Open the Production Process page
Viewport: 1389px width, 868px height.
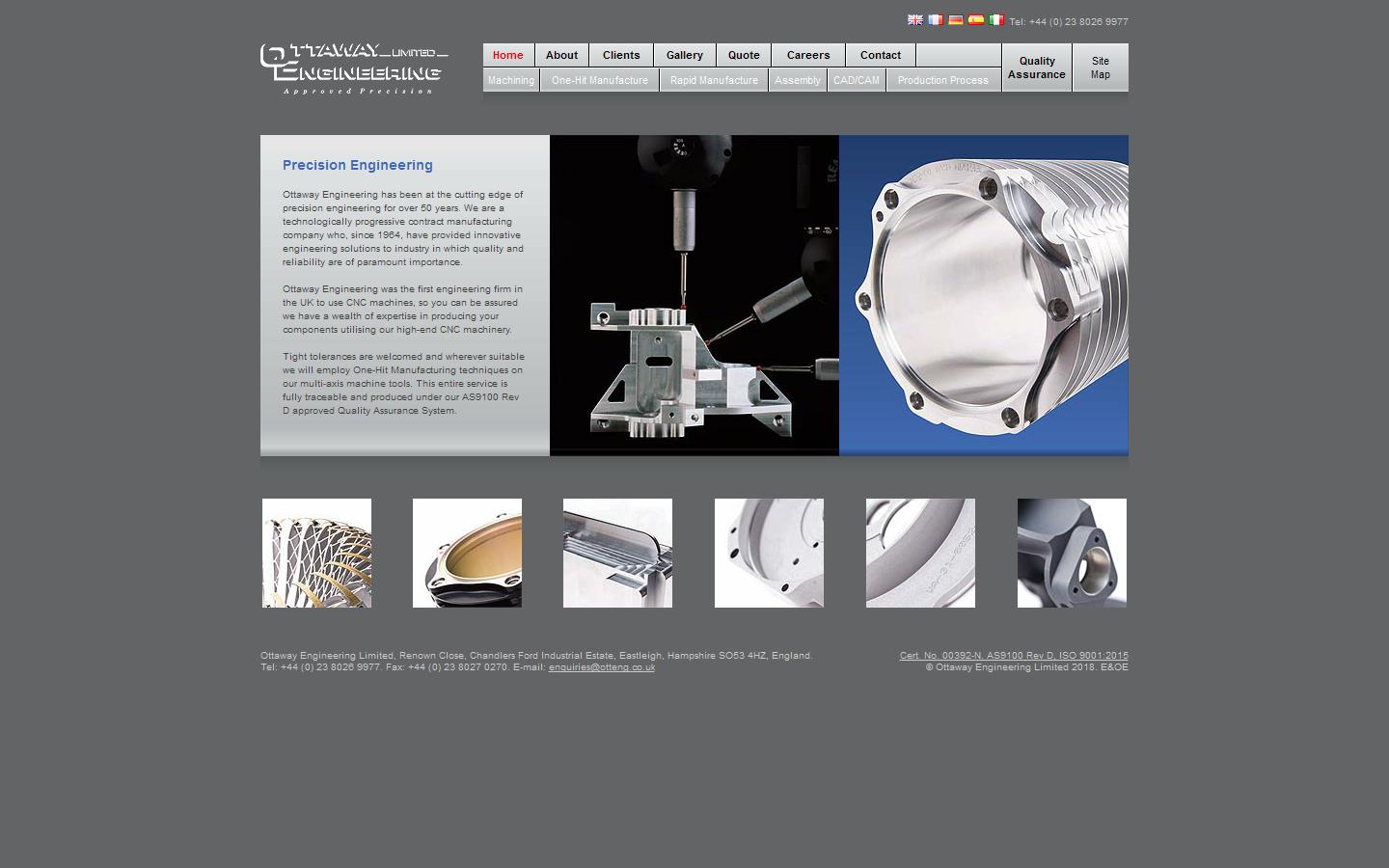pyautogui.click(x=942, y=80)
